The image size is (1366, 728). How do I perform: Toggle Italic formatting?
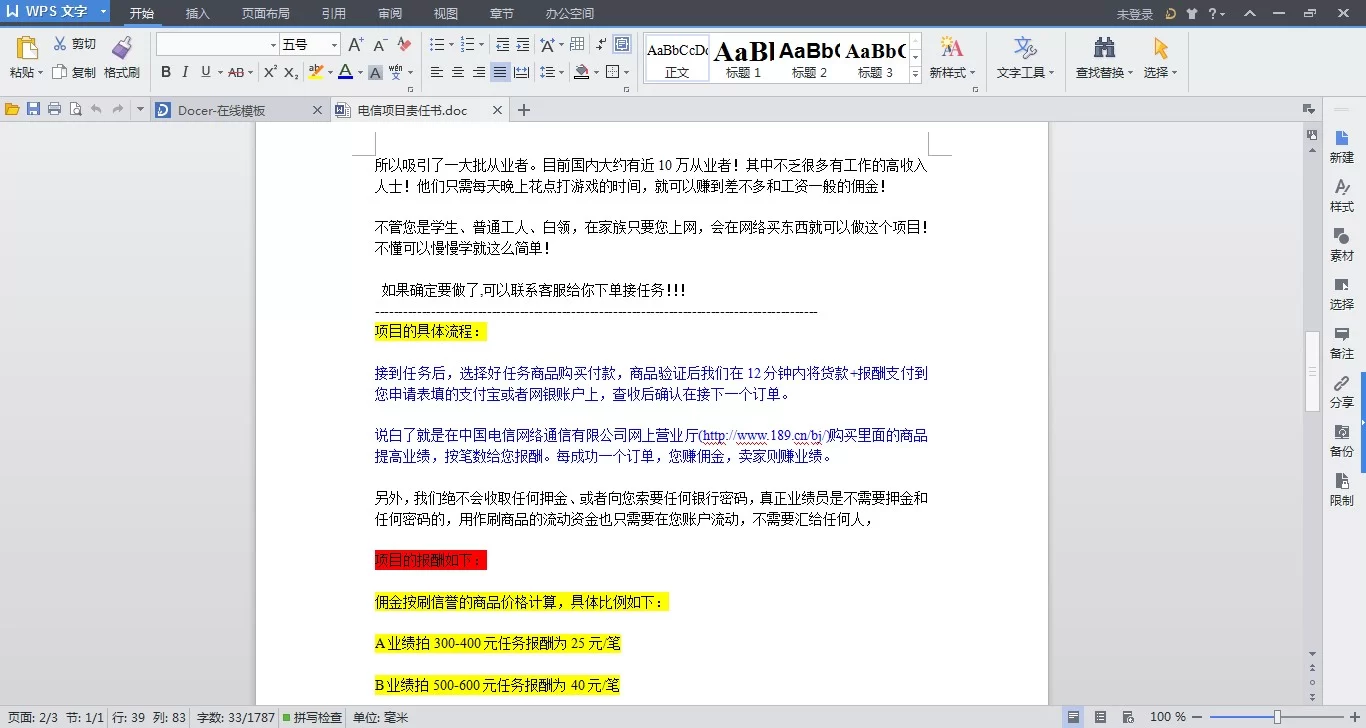[186, 72]
